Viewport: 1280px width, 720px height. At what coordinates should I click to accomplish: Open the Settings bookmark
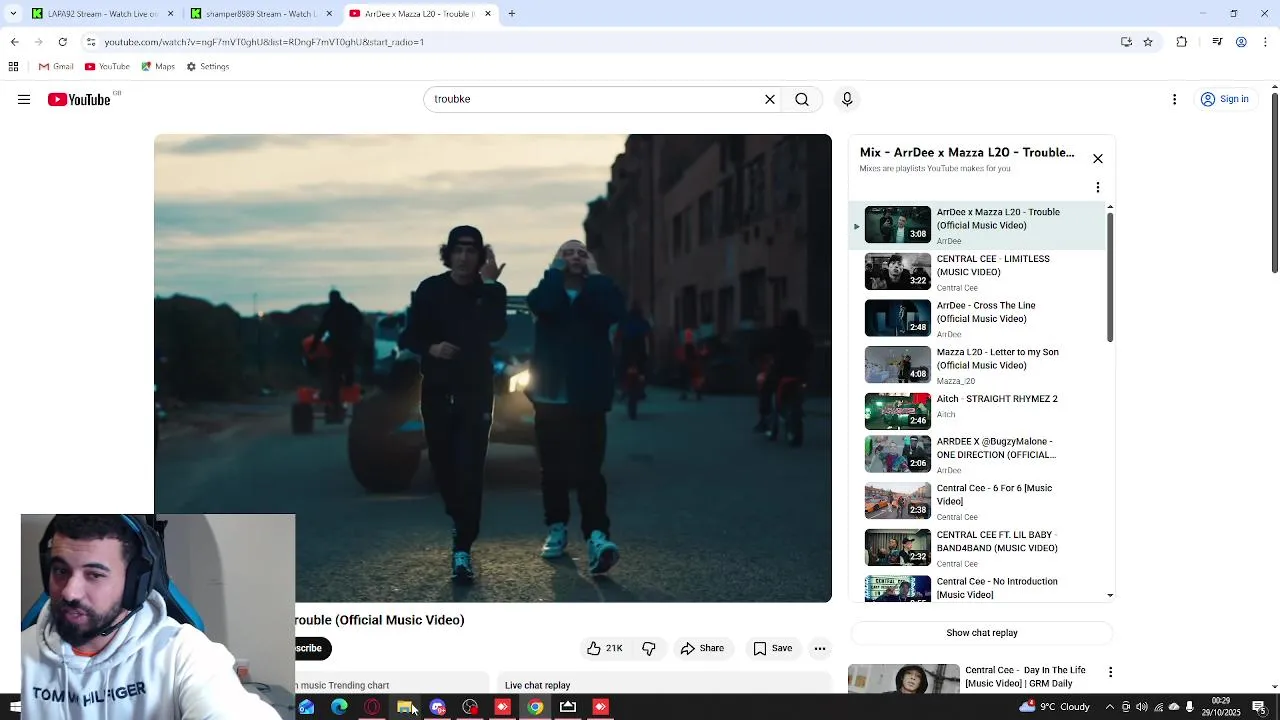208,67
